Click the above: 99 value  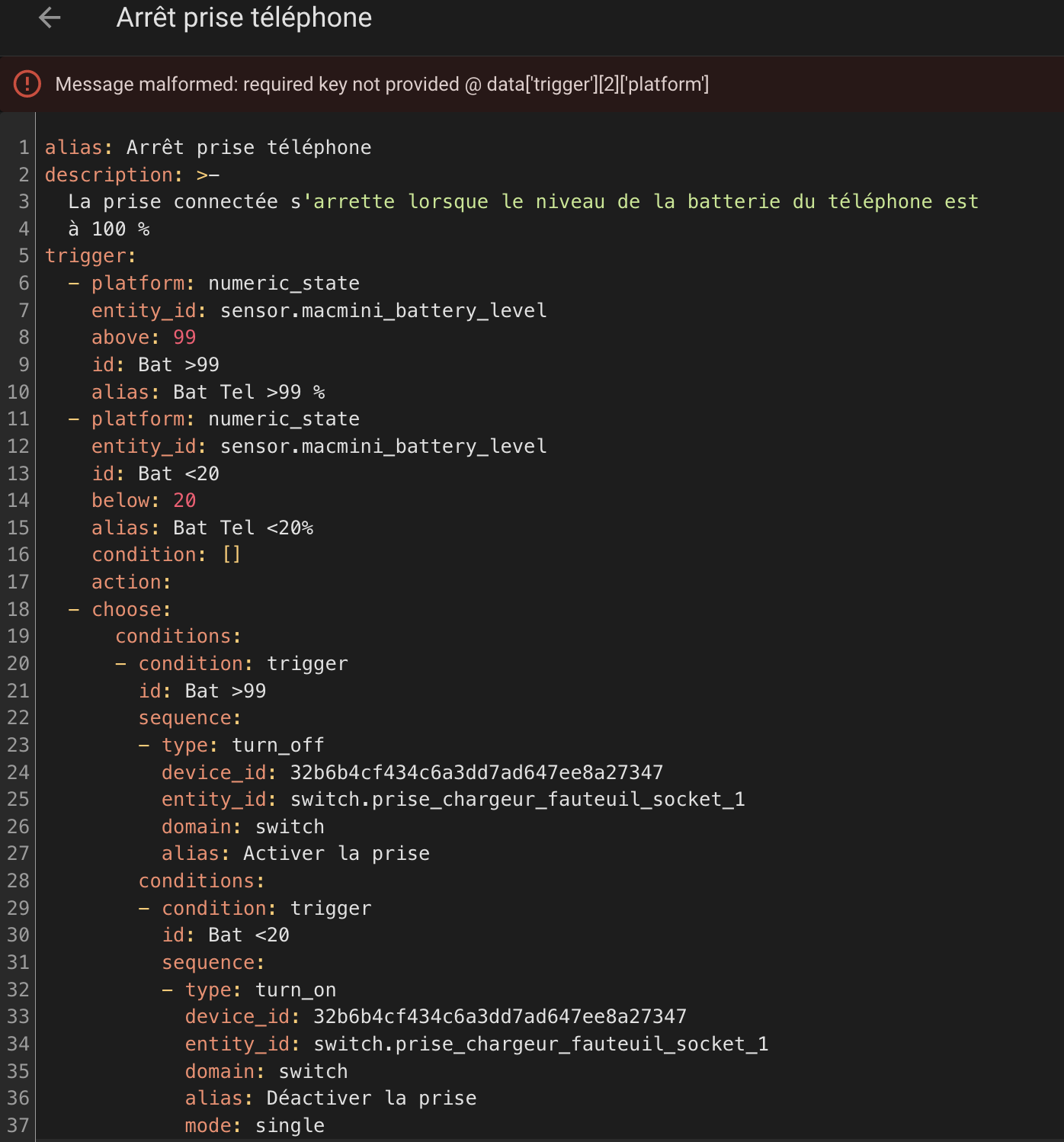click(x=184, y=337)
